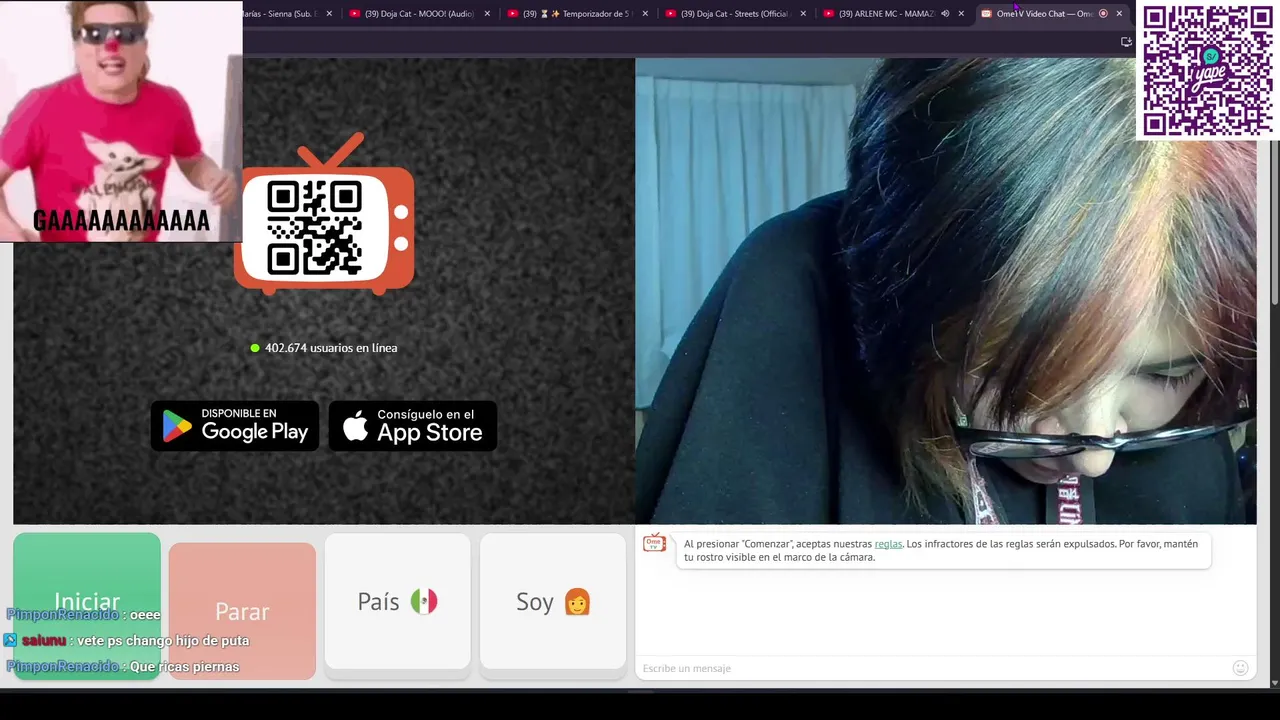Click the 402.674 usuarios en línea text
The height and width of the screenshot is (720, 1280).
point(331,348)
